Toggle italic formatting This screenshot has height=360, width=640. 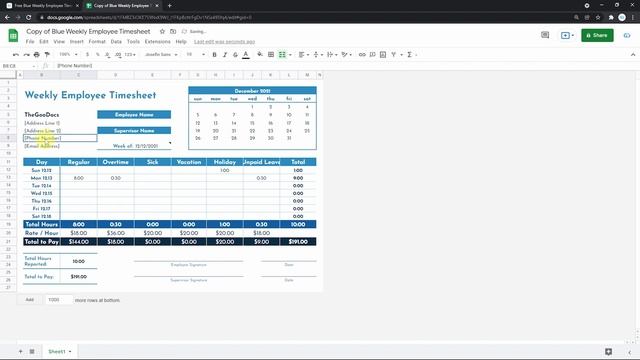[x=225, y=55]
